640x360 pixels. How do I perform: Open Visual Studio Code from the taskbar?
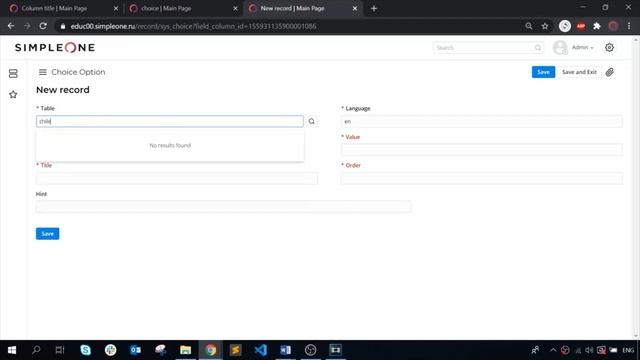(x=260, y=350)
